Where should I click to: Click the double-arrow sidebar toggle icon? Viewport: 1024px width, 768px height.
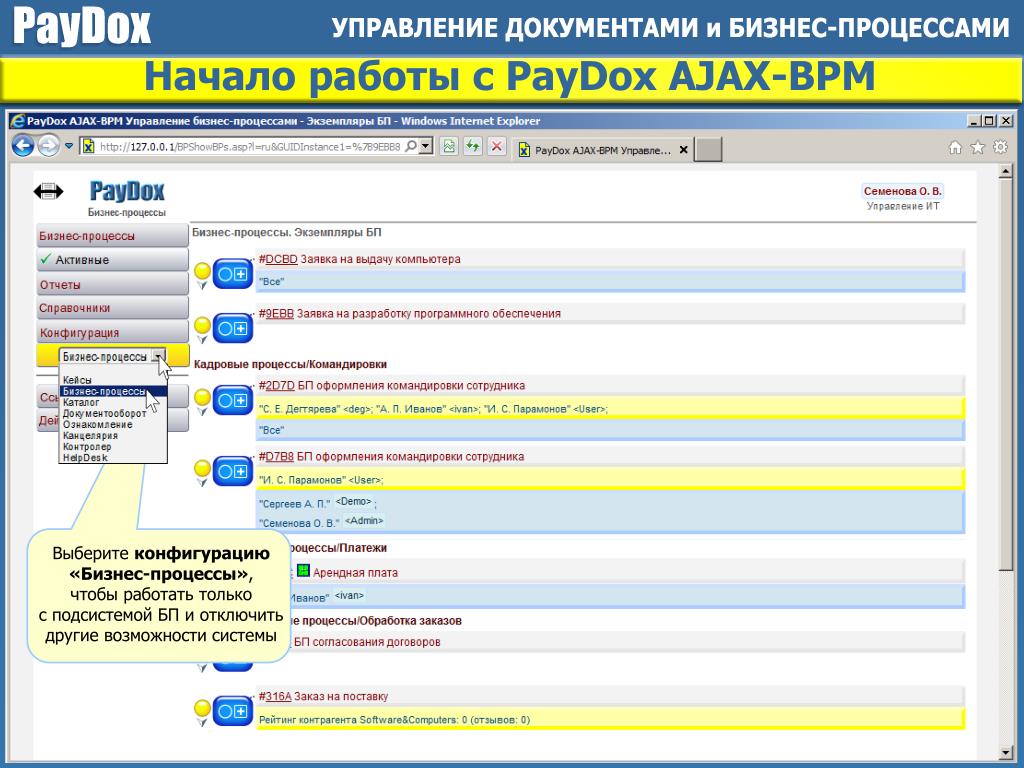pyautogui.click(x=48, y=191)
